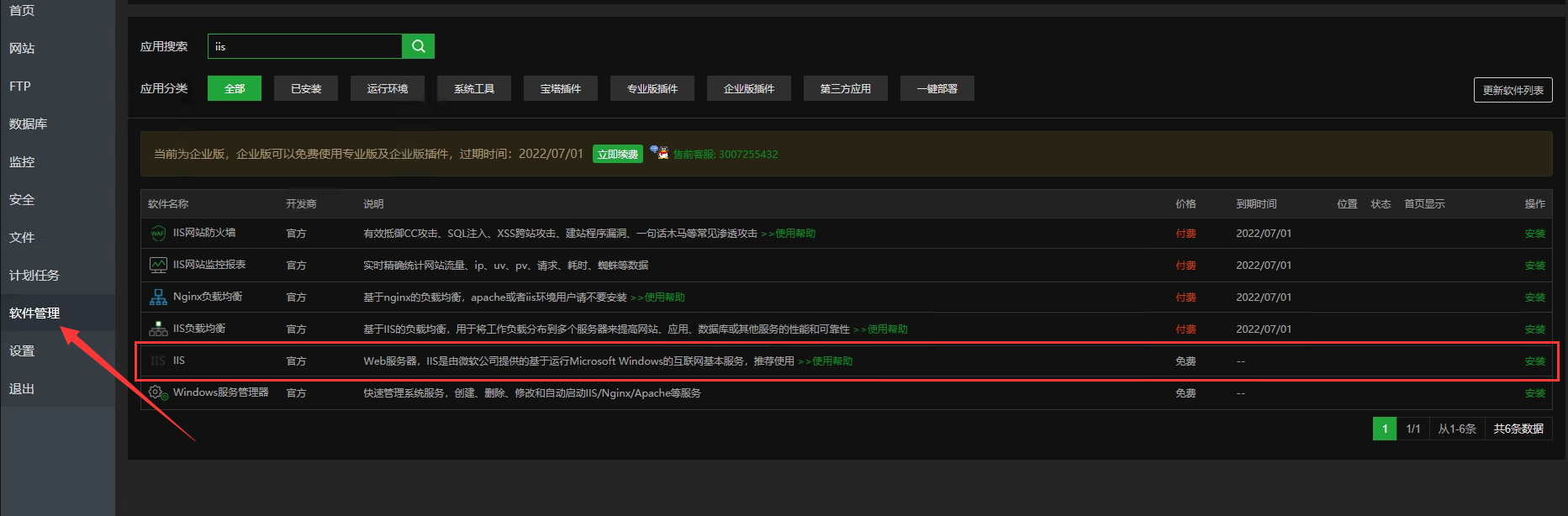This screenshot has width=1568, height=516.
Task: Click the 到期时间 column header
Action: tap(1256, 204)
